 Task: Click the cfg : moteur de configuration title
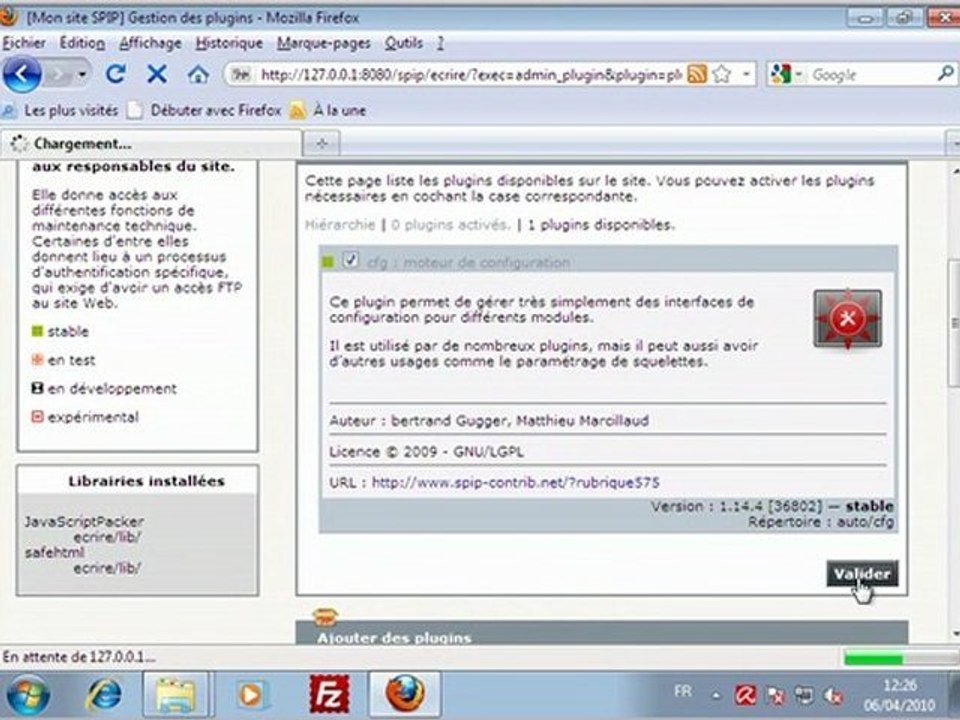point(468,263)
